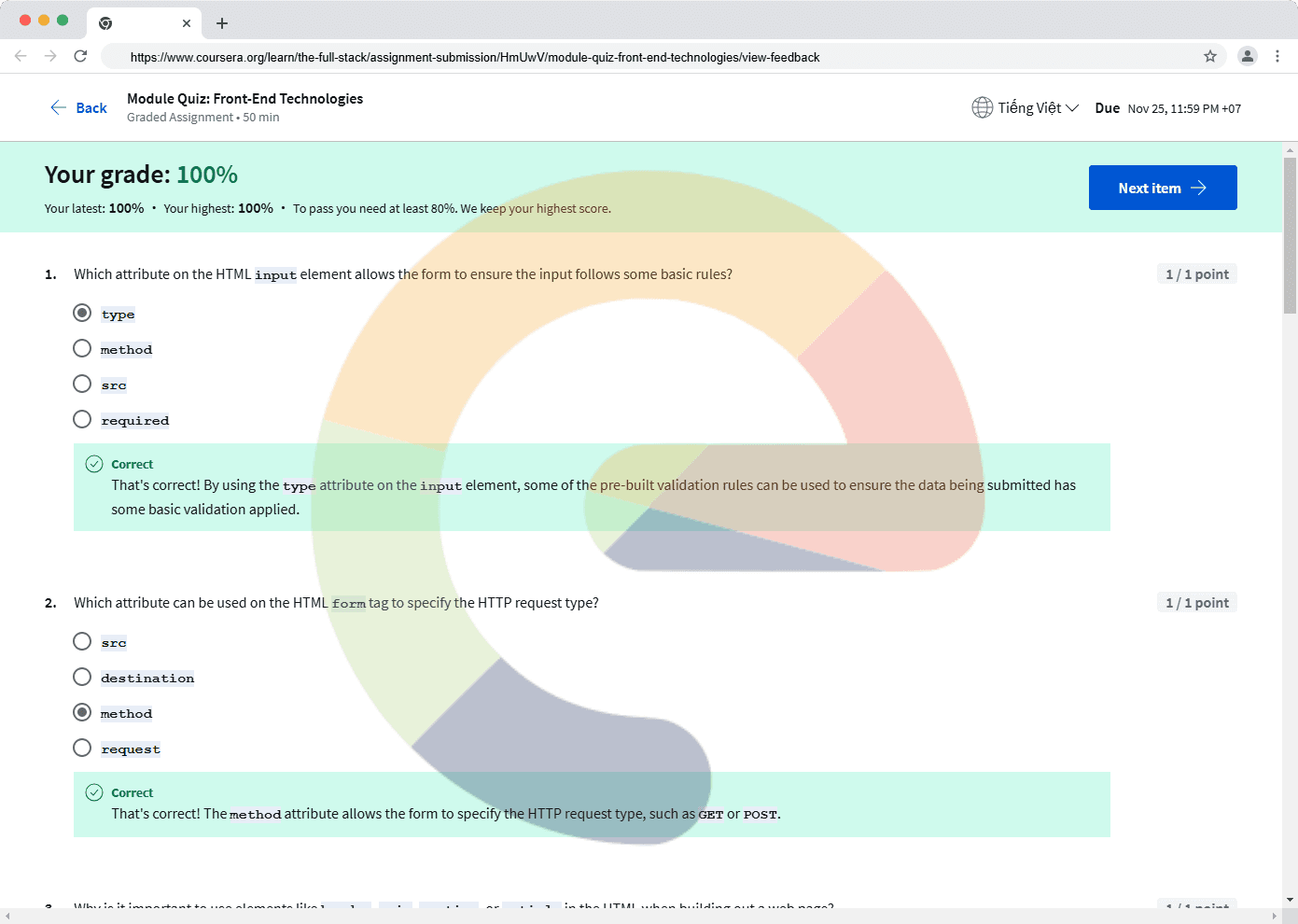The height and width of the screenshot is (924, 1298).
Task: Click the horizontal scrollbar right arrow
Action: click(x=1275, y=917)
